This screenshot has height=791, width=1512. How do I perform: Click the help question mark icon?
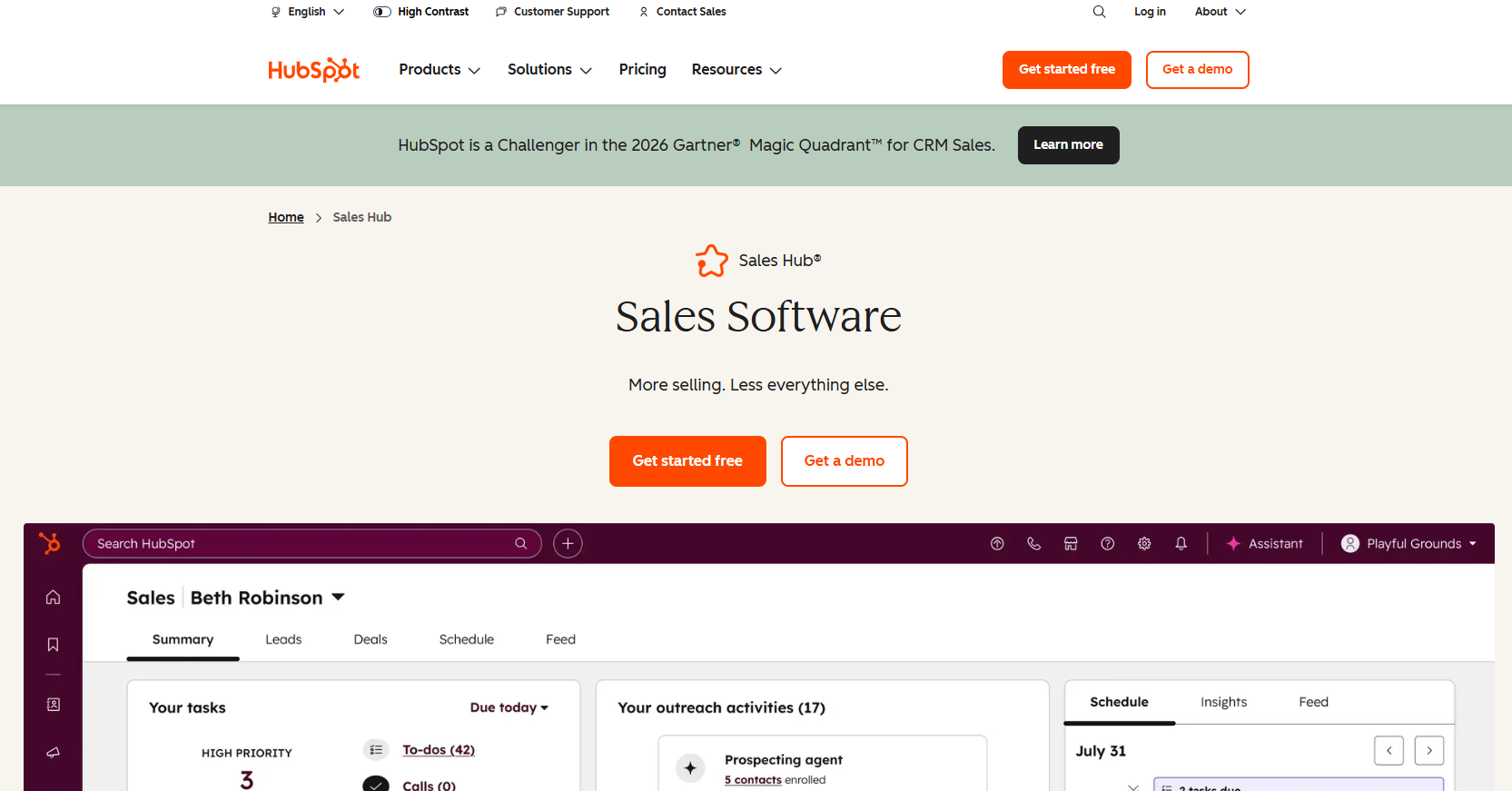click(1107, 543)
